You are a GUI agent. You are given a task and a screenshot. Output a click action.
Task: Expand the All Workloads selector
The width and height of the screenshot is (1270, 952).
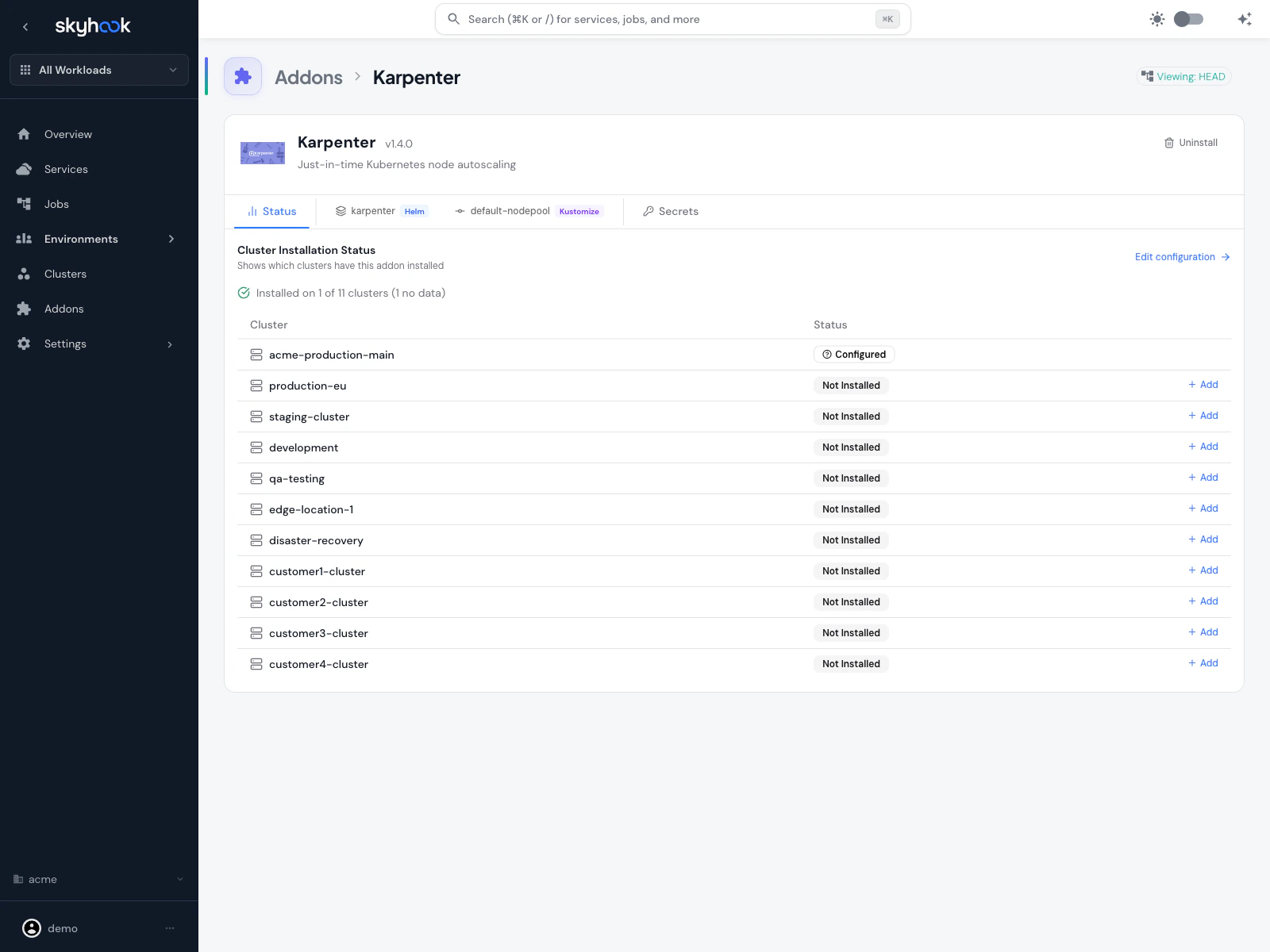click(98, 70)
